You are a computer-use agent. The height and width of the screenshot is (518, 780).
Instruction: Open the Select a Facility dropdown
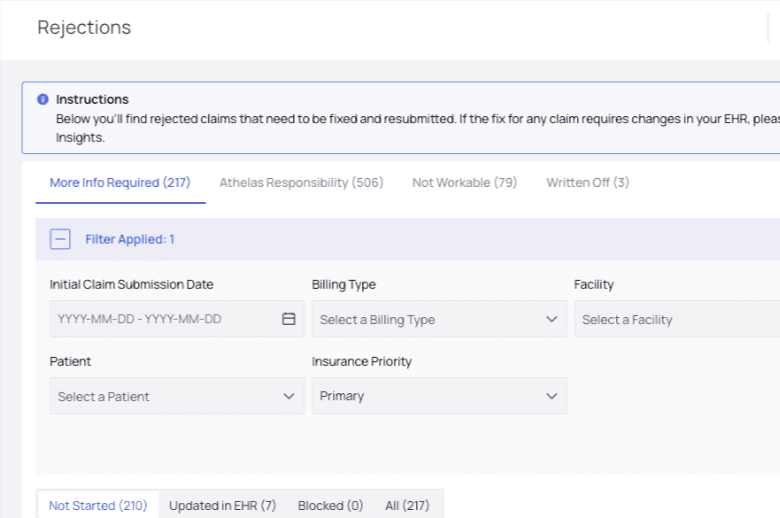[x=676, y=320]
